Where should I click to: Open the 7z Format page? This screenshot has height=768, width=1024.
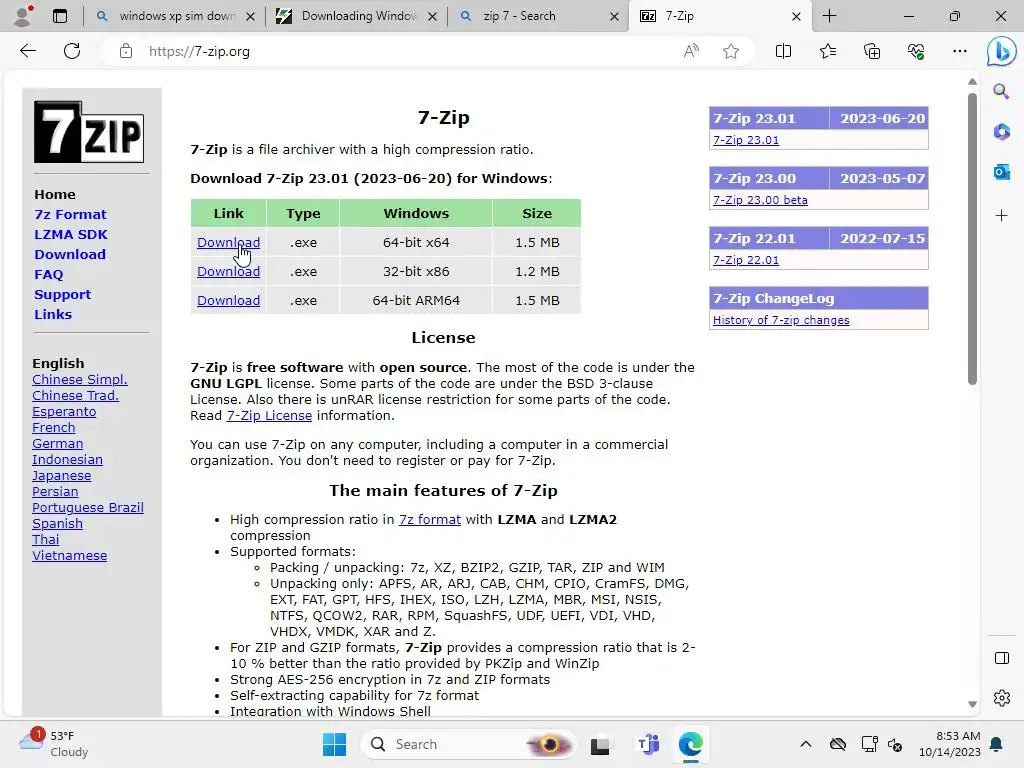(70, 214)
